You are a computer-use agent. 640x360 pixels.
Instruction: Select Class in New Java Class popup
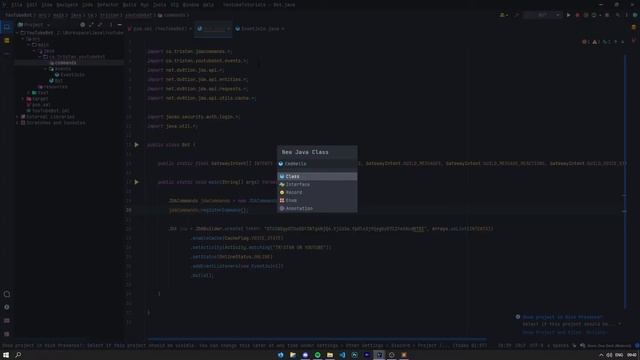click(317, 176)
